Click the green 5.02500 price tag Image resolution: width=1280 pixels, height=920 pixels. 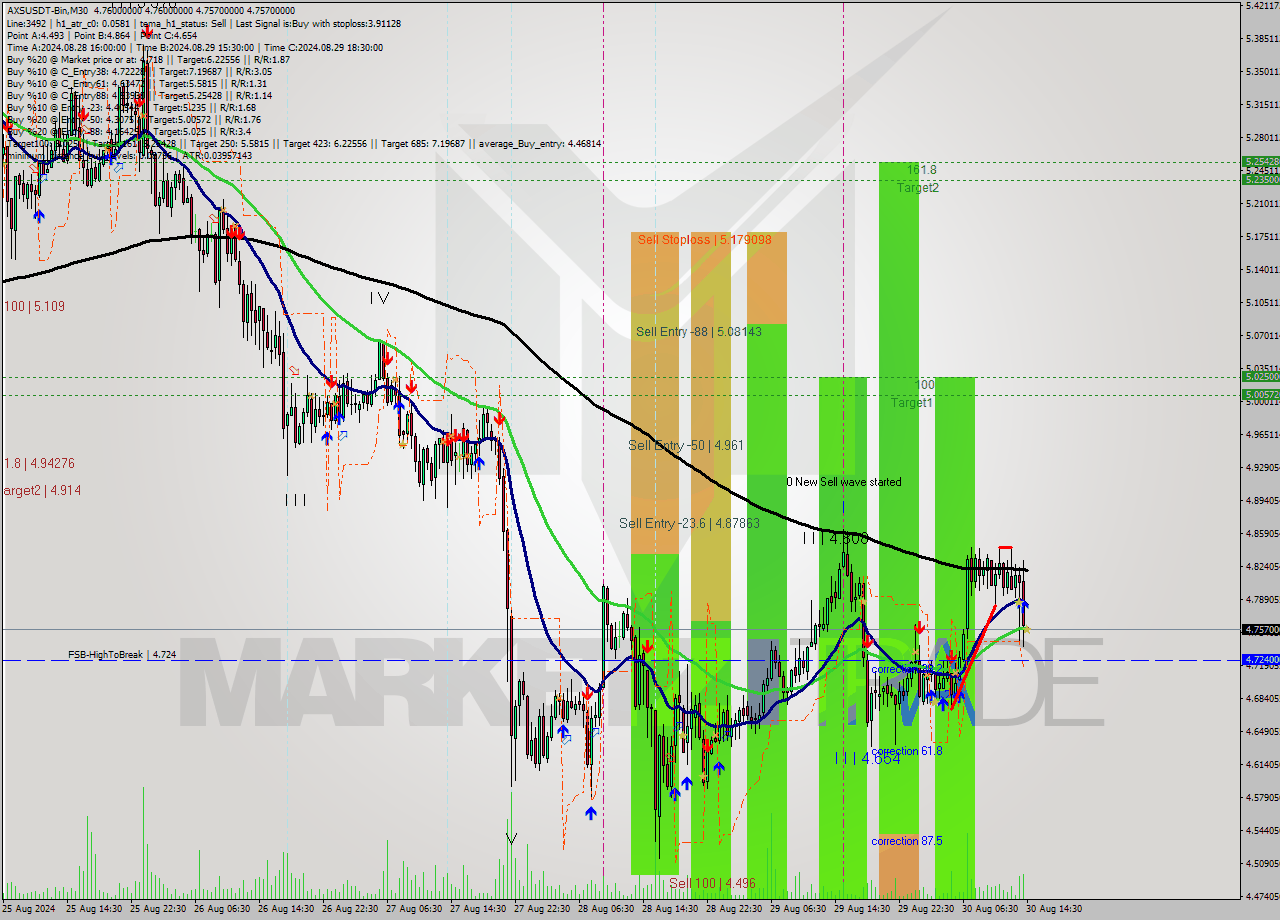coord(1260,377)
